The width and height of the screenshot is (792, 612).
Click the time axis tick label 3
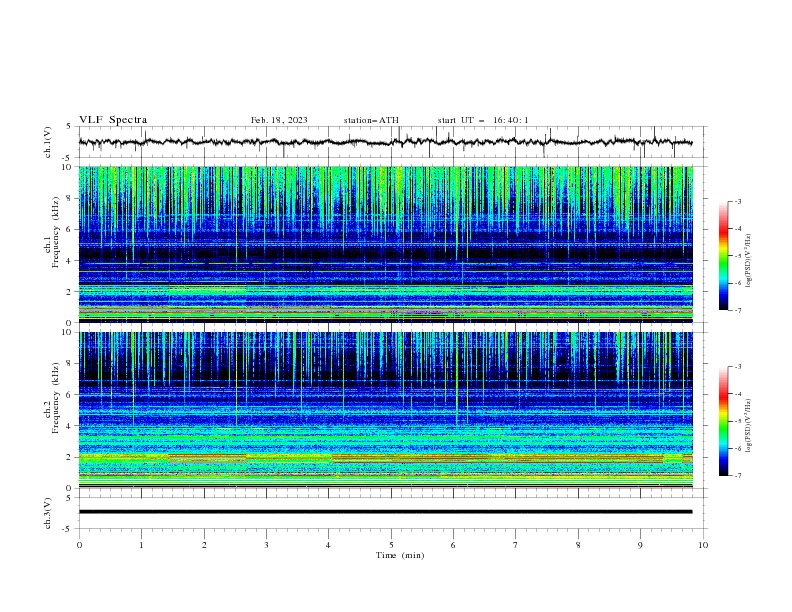tap(266, 545)
